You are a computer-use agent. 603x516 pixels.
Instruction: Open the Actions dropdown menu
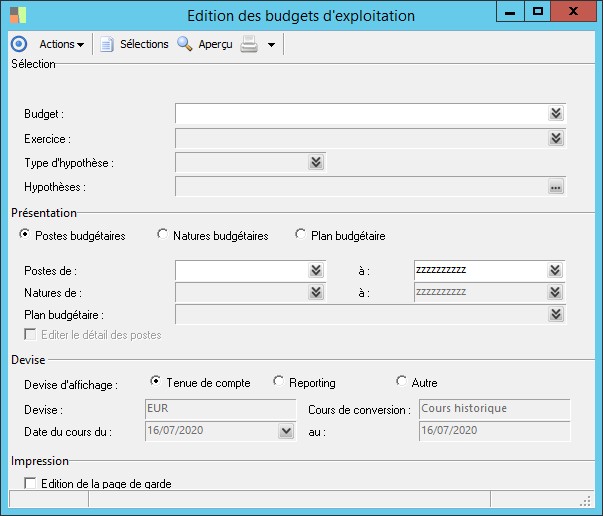click(x=62, y=44)
